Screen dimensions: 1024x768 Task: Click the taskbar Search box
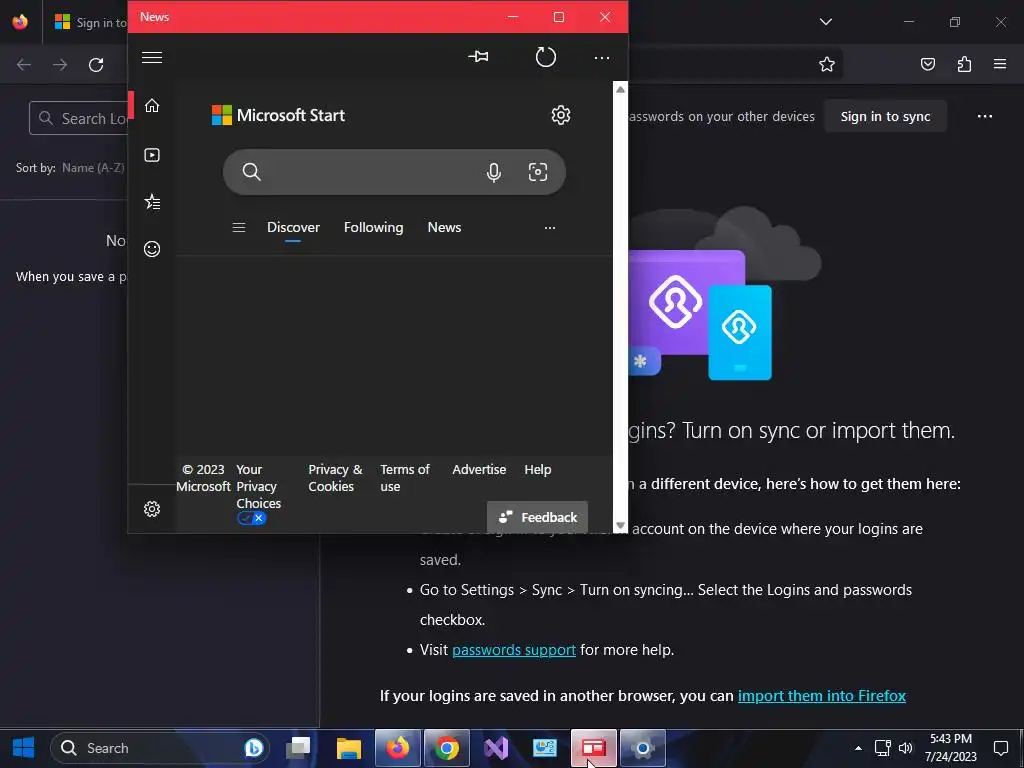pos(159,748)
